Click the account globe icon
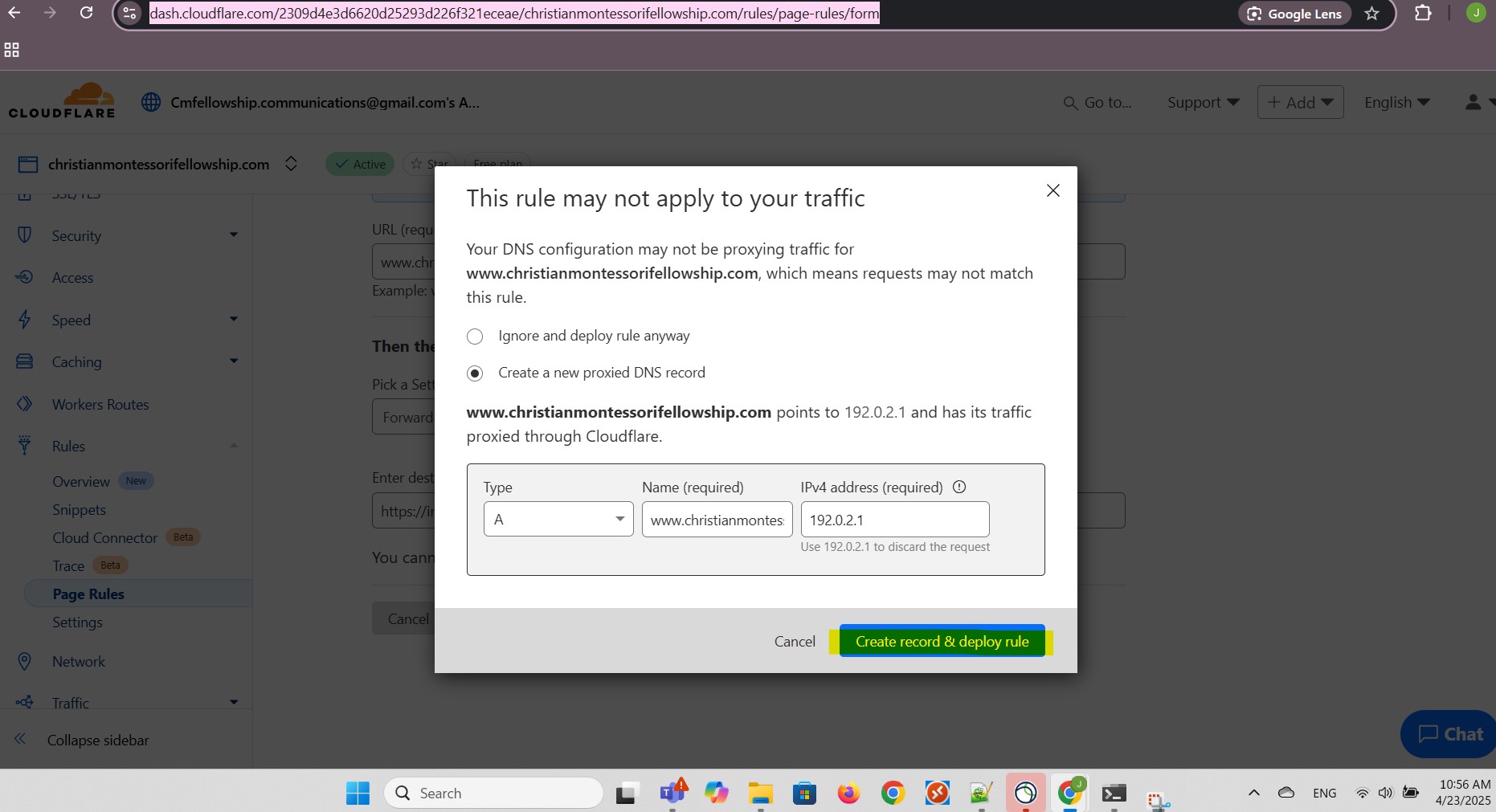This screenshot has height=812, width=1496. 151,102
